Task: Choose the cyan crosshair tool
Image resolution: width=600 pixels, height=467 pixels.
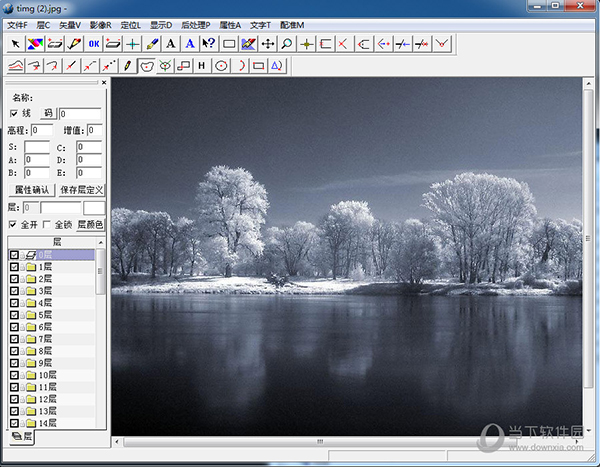Action: point(133,44)
